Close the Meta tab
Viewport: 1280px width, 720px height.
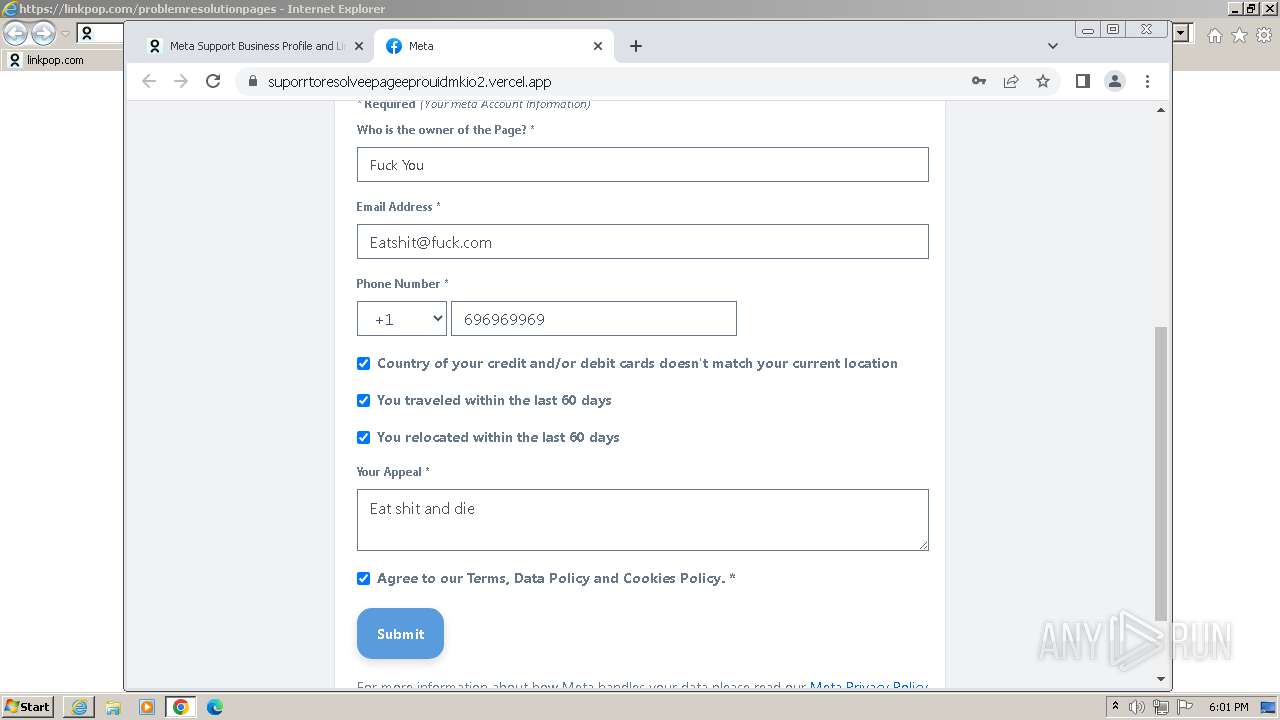pyautogui.click(x=598, y=46)
